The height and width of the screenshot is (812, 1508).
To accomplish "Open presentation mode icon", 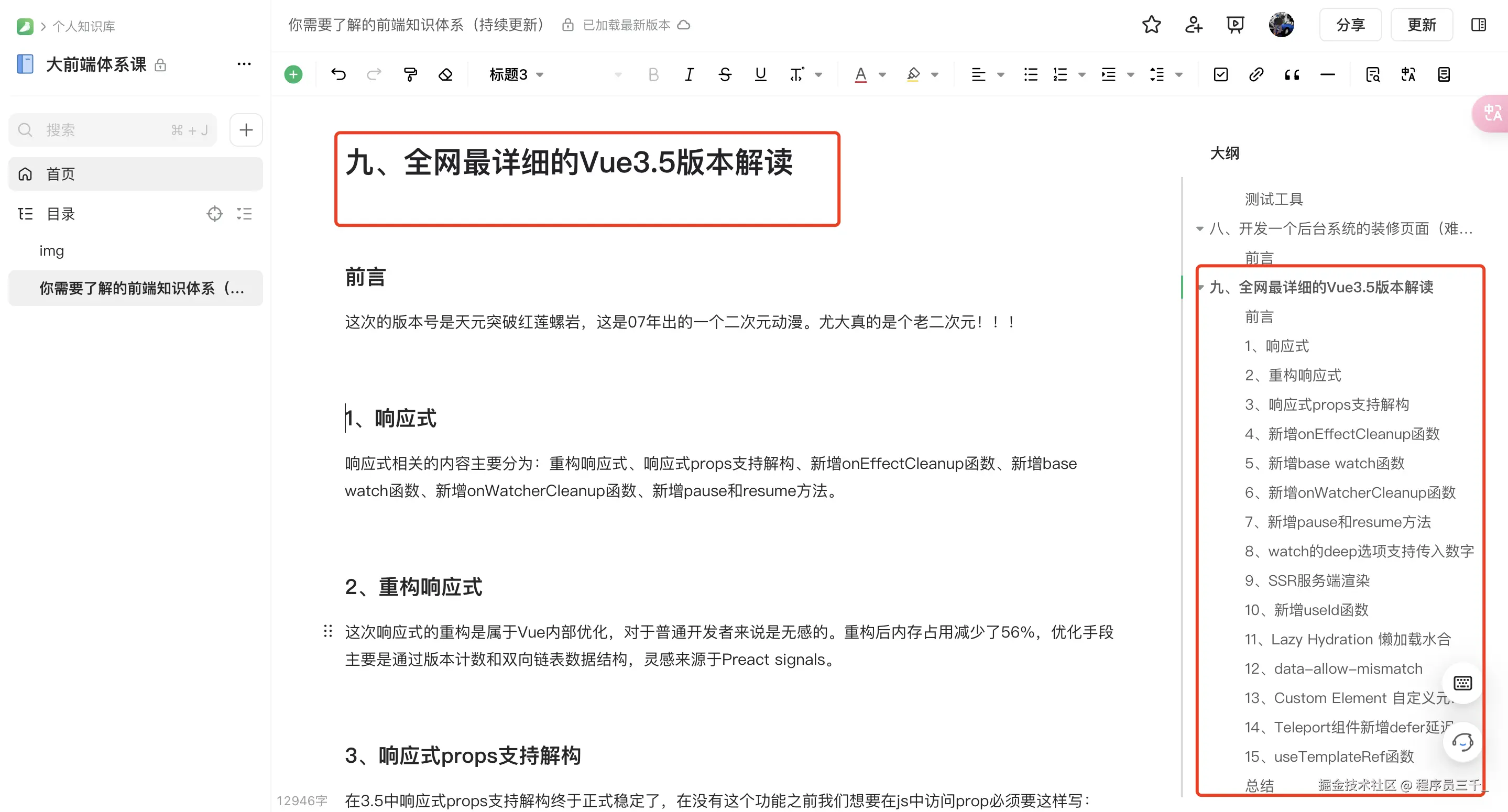I will 1235,25.
